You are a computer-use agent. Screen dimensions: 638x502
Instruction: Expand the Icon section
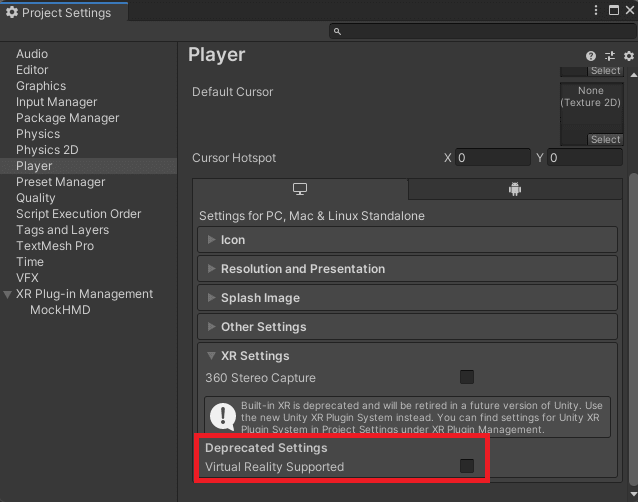(x=407, y=240)
